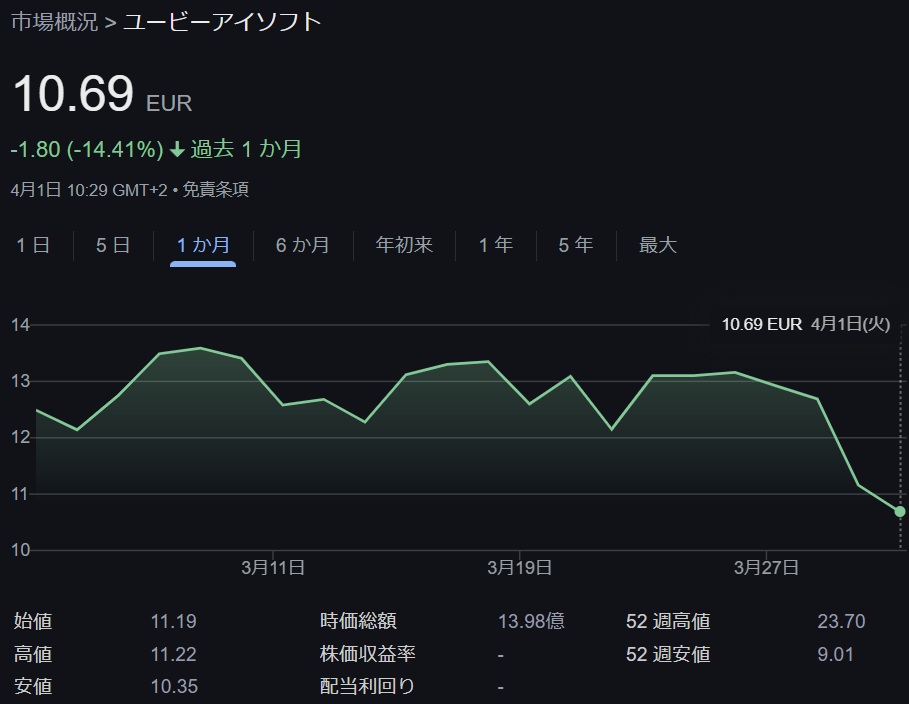Click the 安値 value 10.35
This screenshot has width=909, height=704.
(x=174, y=687)
